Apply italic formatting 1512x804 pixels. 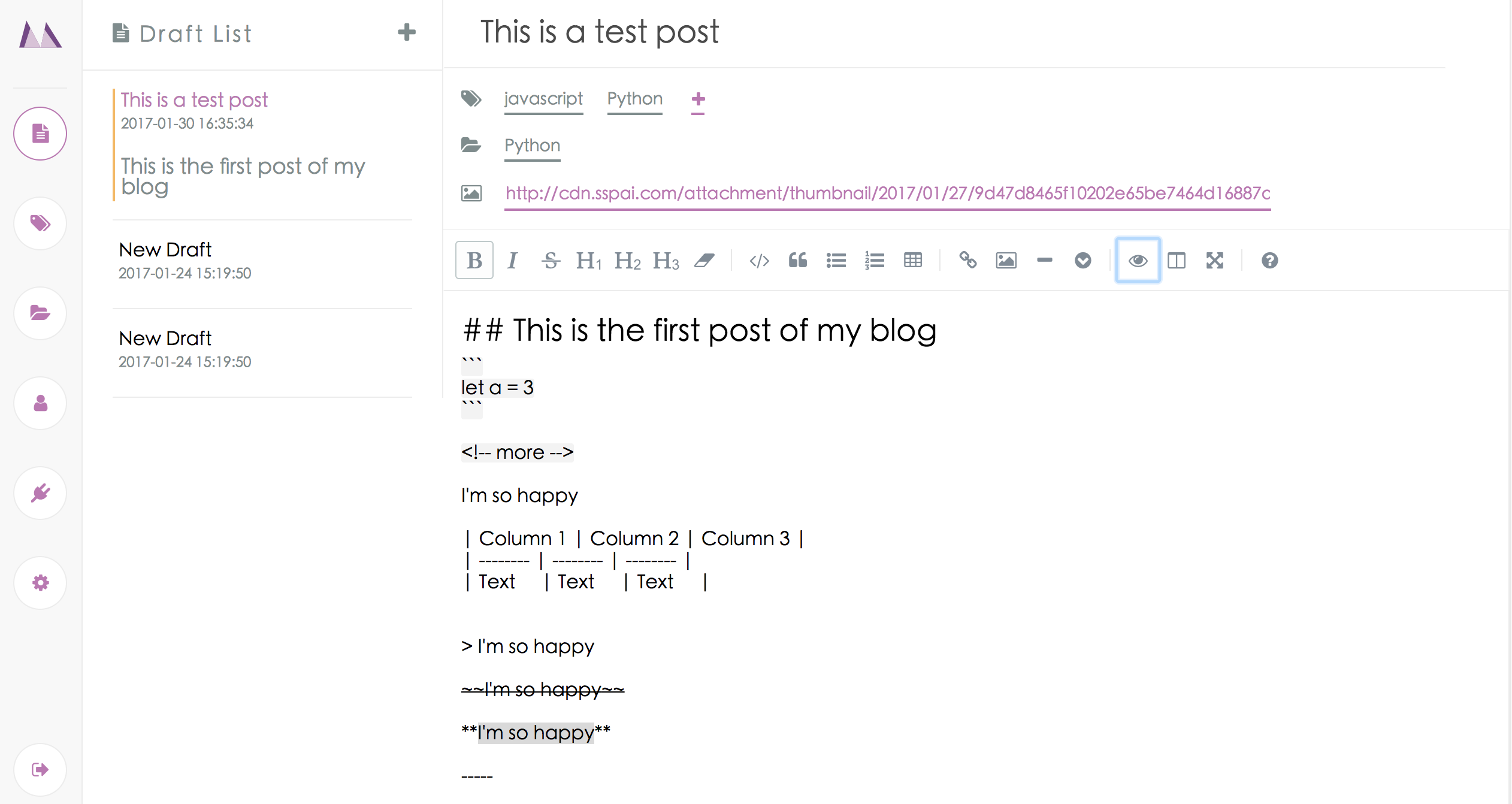(x=512, y=261)
